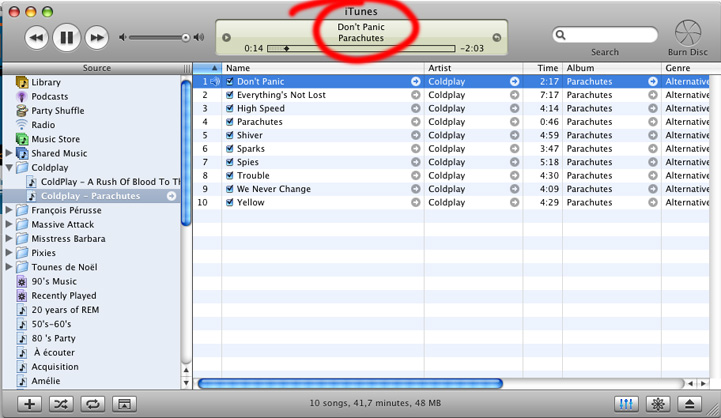Sort by the Album column header
The width and height of the screenshot is (721, 418).
coord(612,68)
